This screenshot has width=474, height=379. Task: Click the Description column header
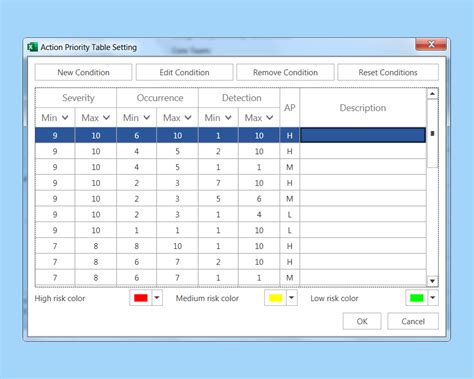coord(363,108)
